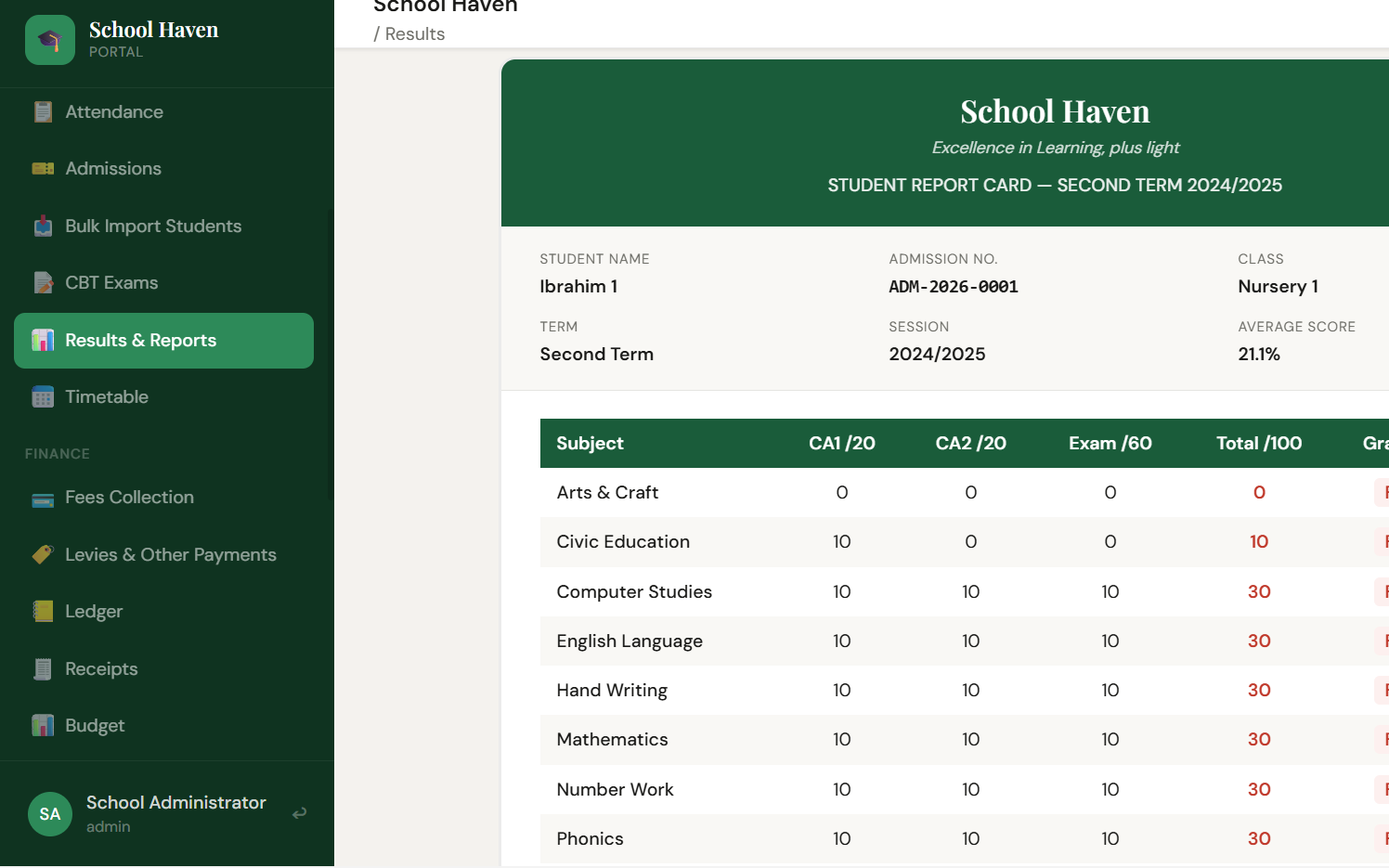Click the CA2 /20 column header
The width and height of the screenshot is (1389, 868).
970,444
